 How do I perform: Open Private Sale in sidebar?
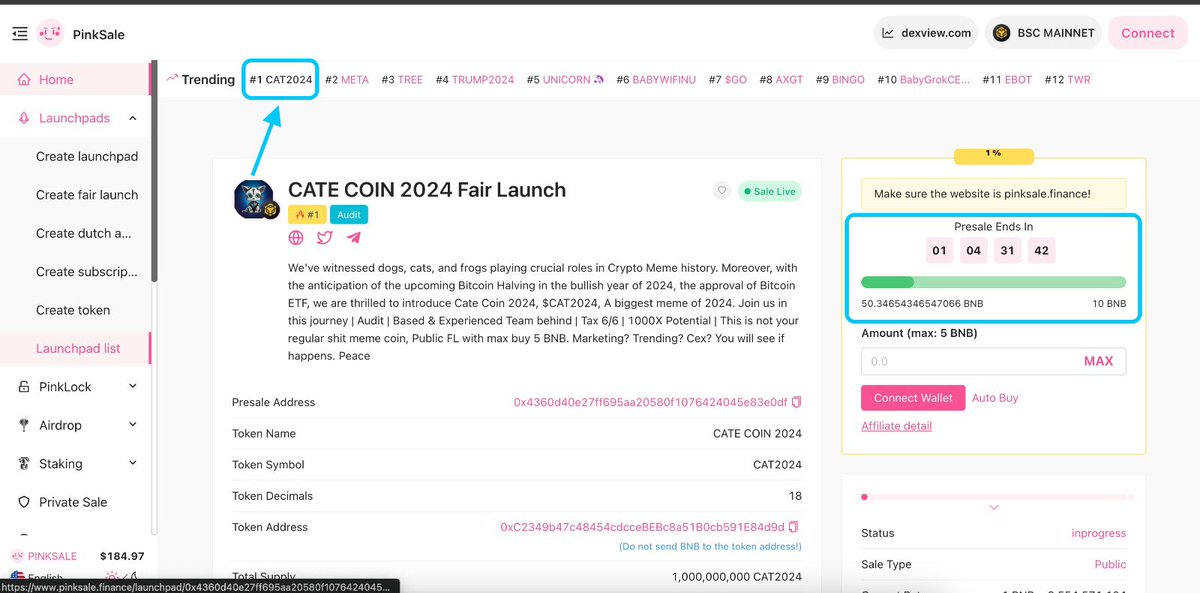pyautogui.click(x=73, y=502)
